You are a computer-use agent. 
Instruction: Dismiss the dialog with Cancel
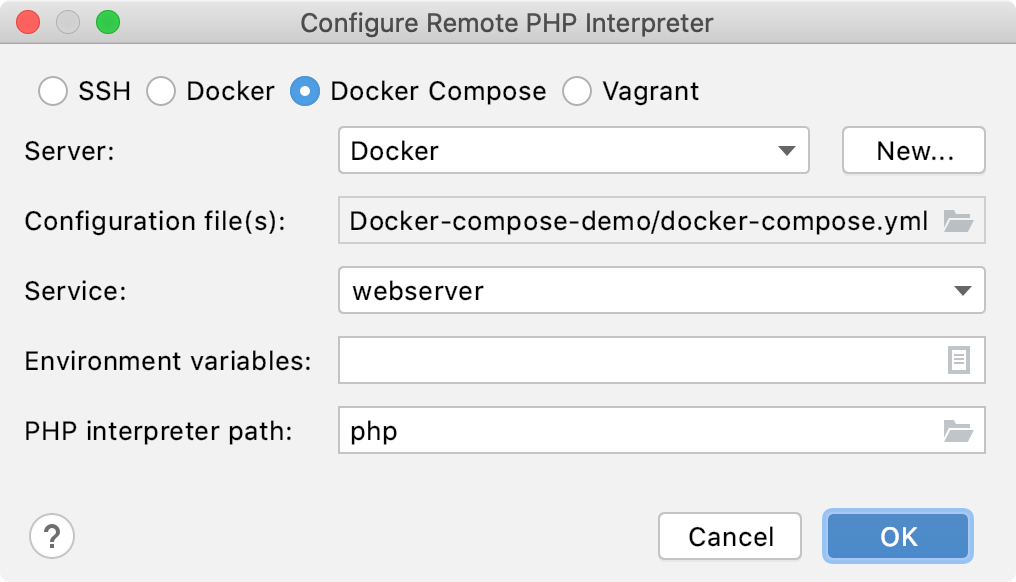click(x=730, y=536)
